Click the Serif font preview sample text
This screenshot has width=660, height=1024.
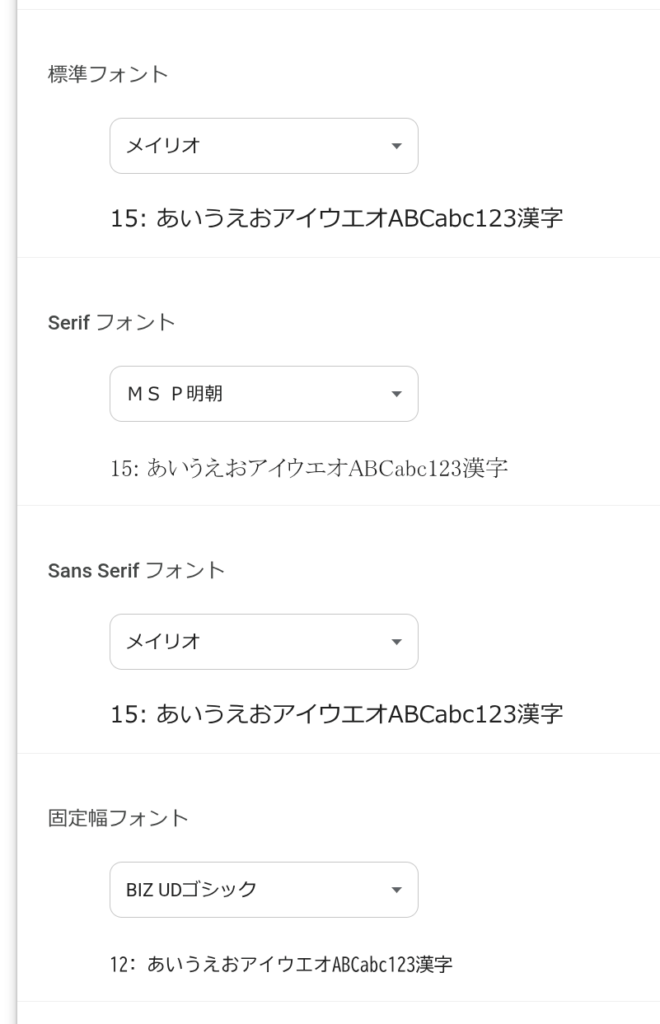point(309,467)
